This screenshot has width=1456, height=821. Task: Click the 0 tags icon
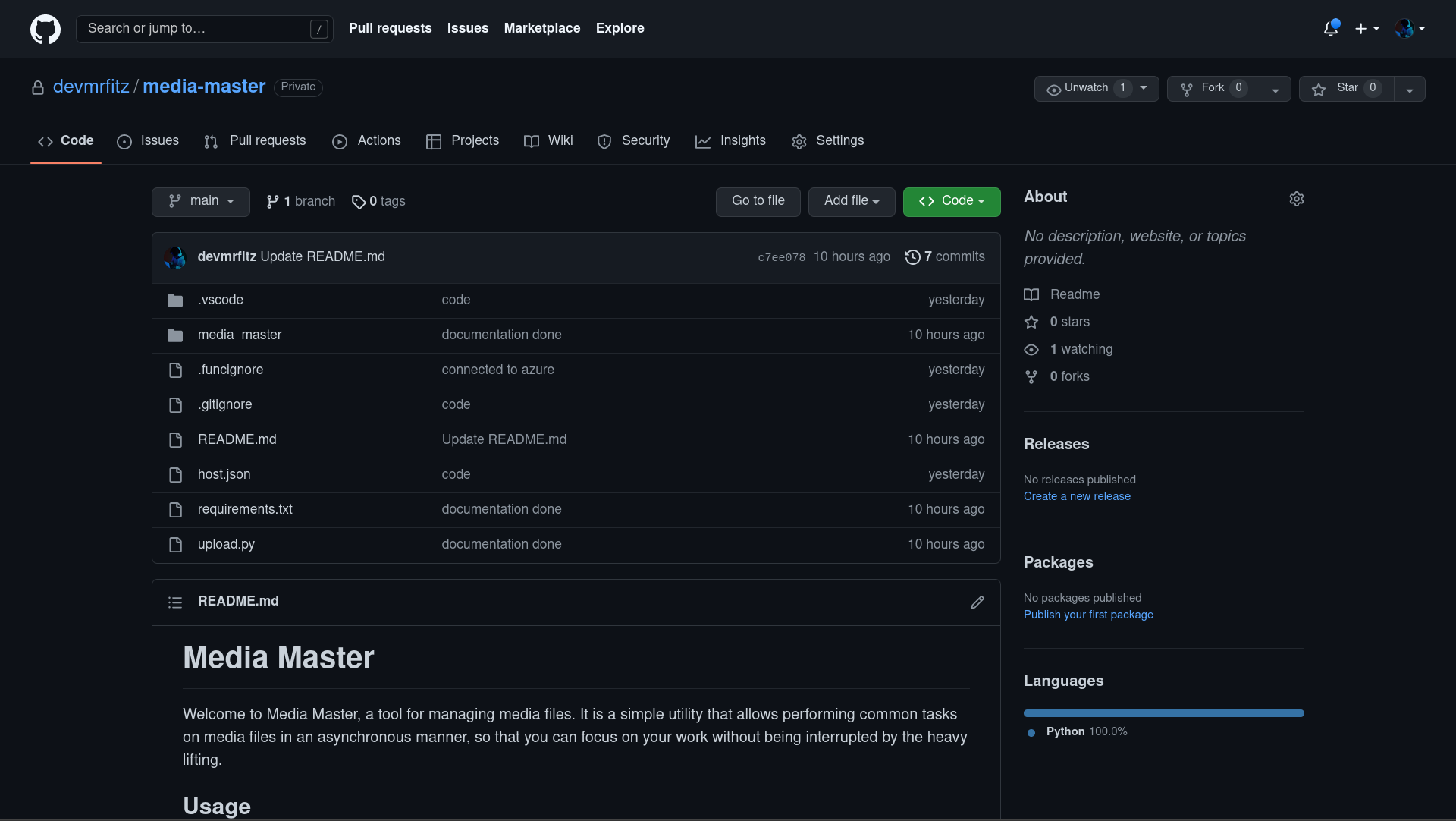[x=359, y=202]
